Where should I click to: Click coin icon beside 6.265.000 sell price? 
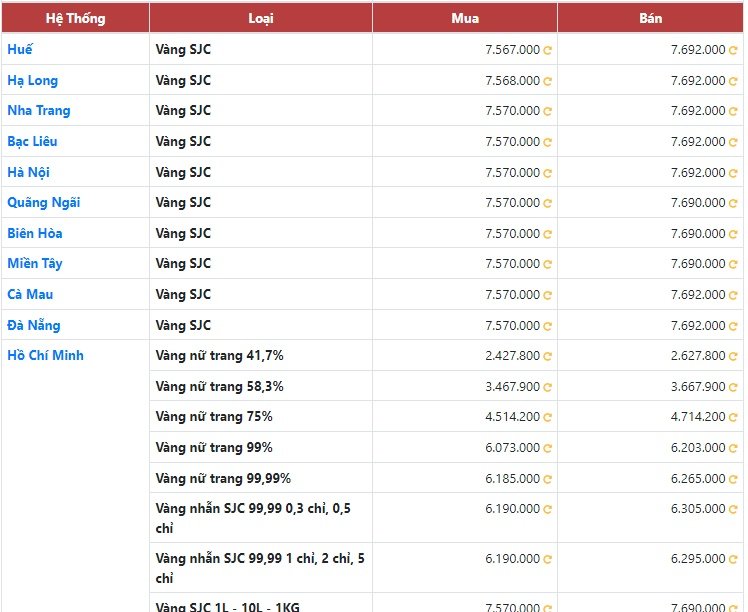(x=733, y=479)
